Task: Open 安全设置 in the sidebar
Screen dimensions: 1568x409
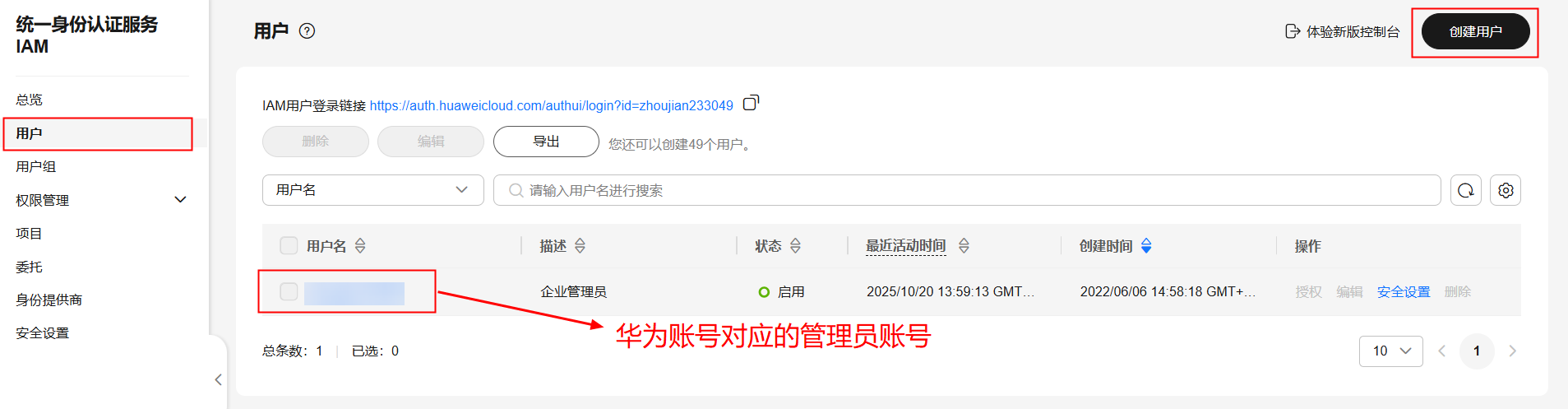Action: pyautogui.click(x=43, y=332)
